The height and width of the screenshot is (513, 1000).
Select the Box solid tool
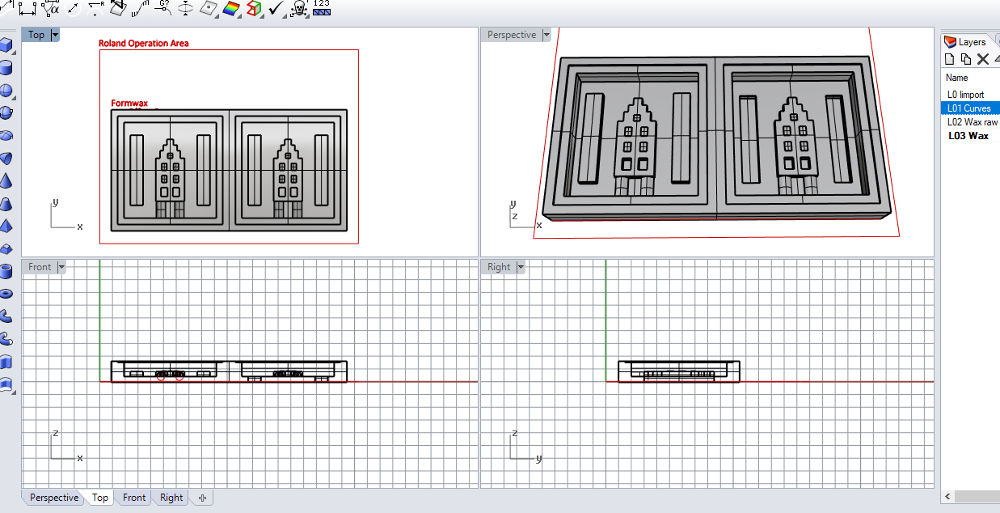pos(6,45)
